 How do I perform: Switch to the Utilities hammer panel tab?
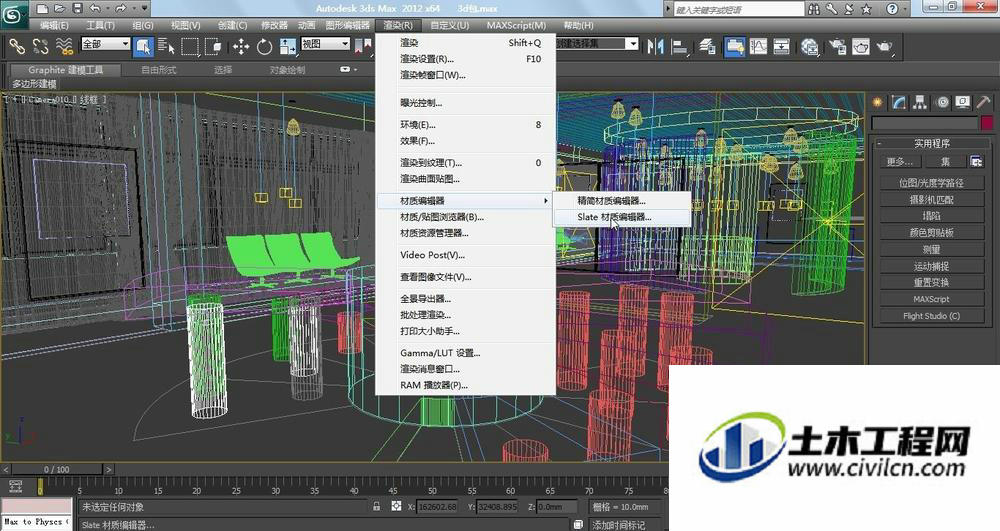point(983,102)
